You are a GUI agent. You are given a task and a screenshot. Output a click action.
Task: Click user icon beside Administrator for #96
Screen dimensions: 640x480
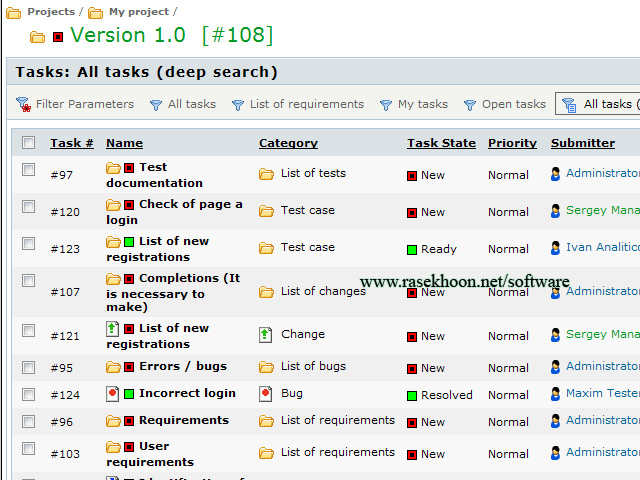(555, 421)
